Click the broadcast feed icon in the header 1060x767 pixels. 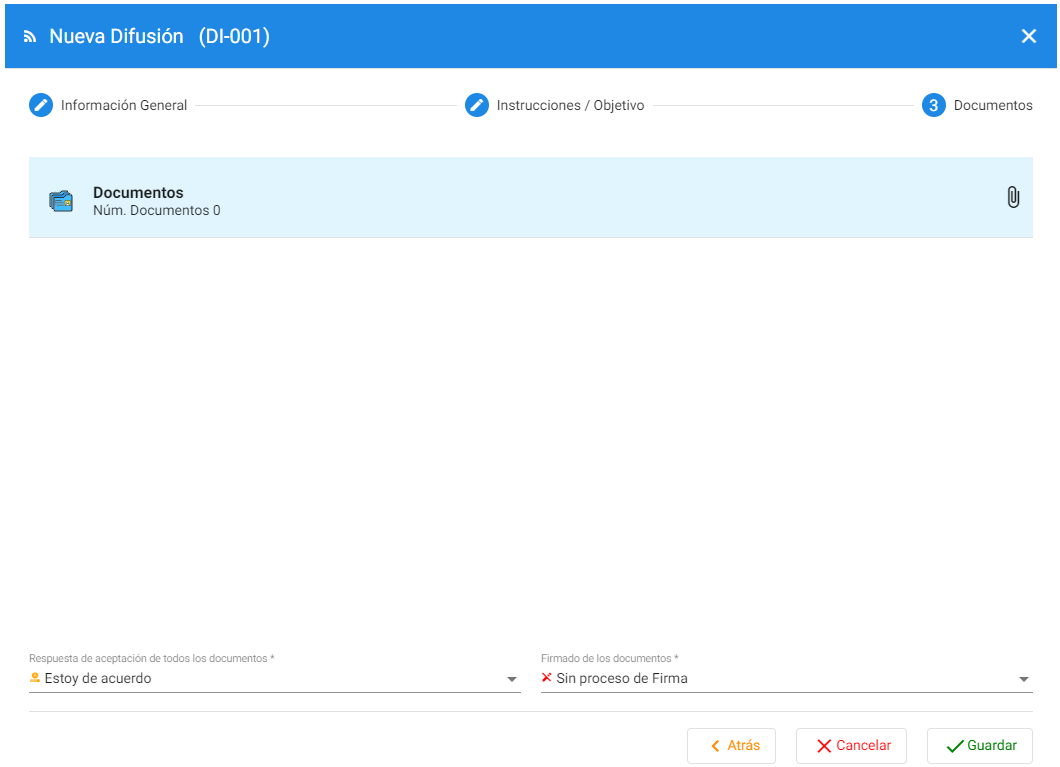[x=29, y=37]
